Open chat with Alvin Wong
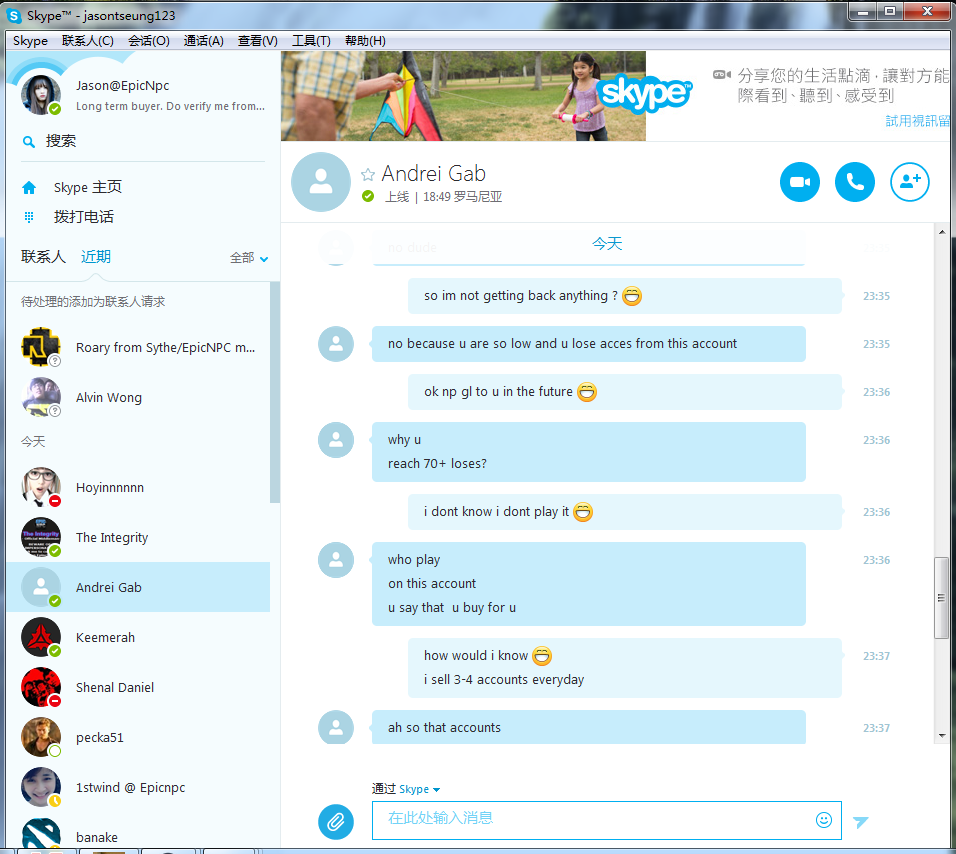The height and width of the screenshot is (854, 956). 138,397
